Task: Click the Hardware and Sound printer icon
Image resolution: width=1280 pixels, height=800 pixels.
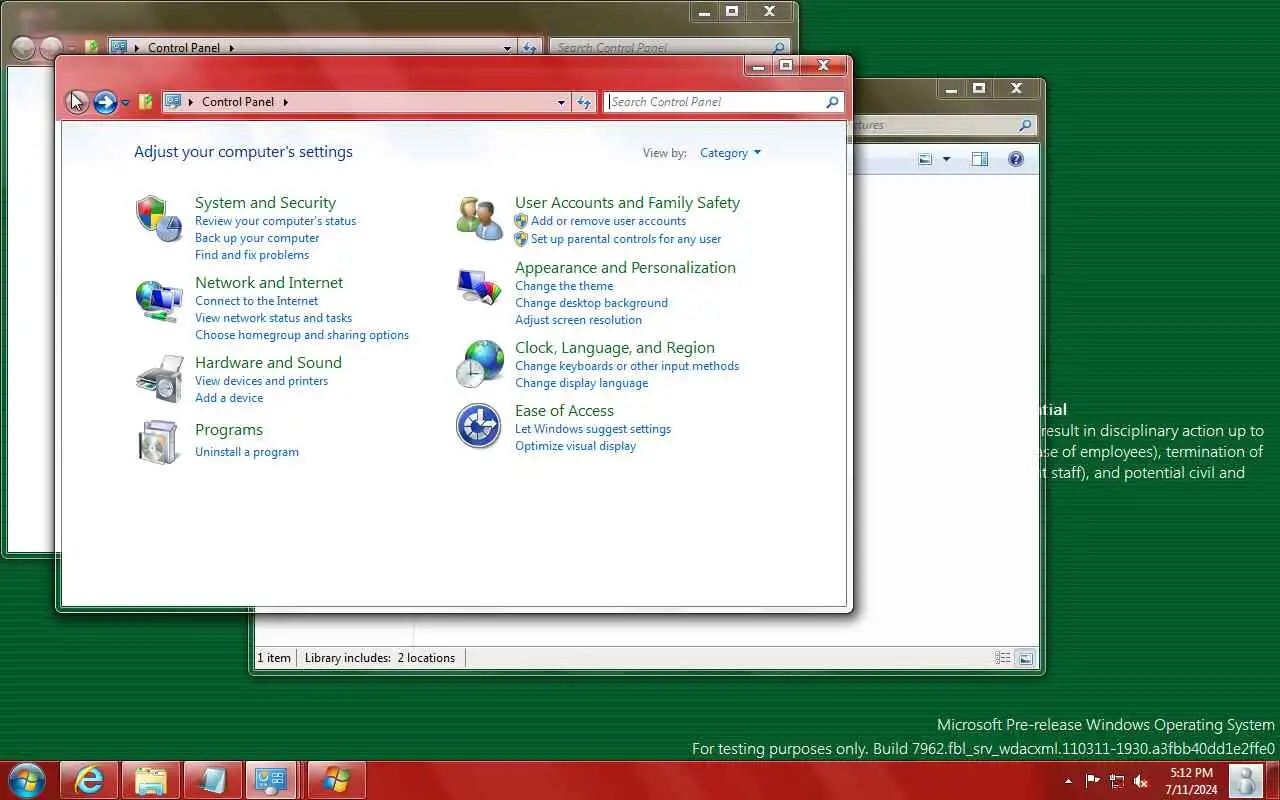Action: 159,378
